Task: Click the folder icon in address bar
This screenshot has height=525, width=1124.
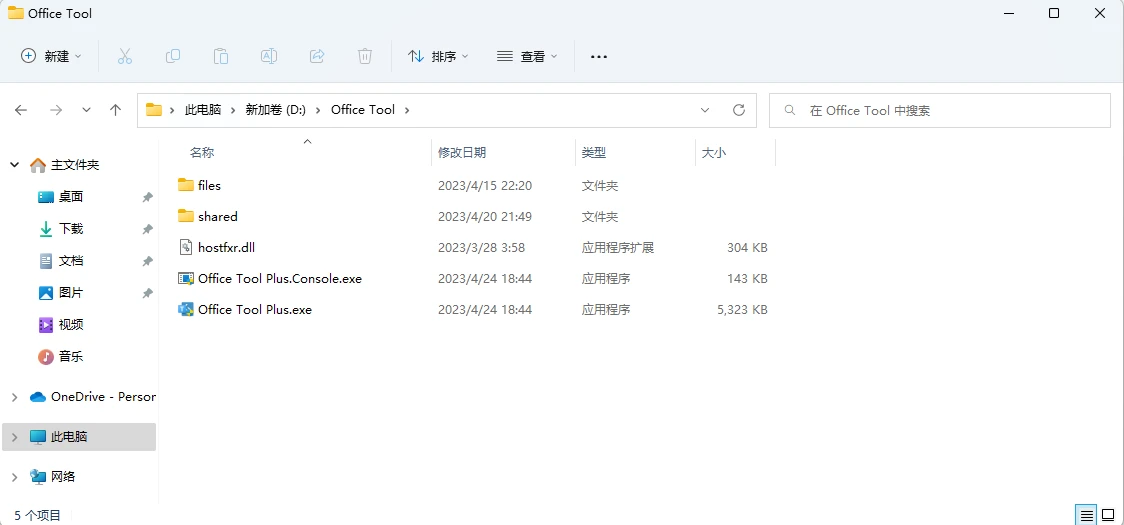Action: (x=153, y=110)
